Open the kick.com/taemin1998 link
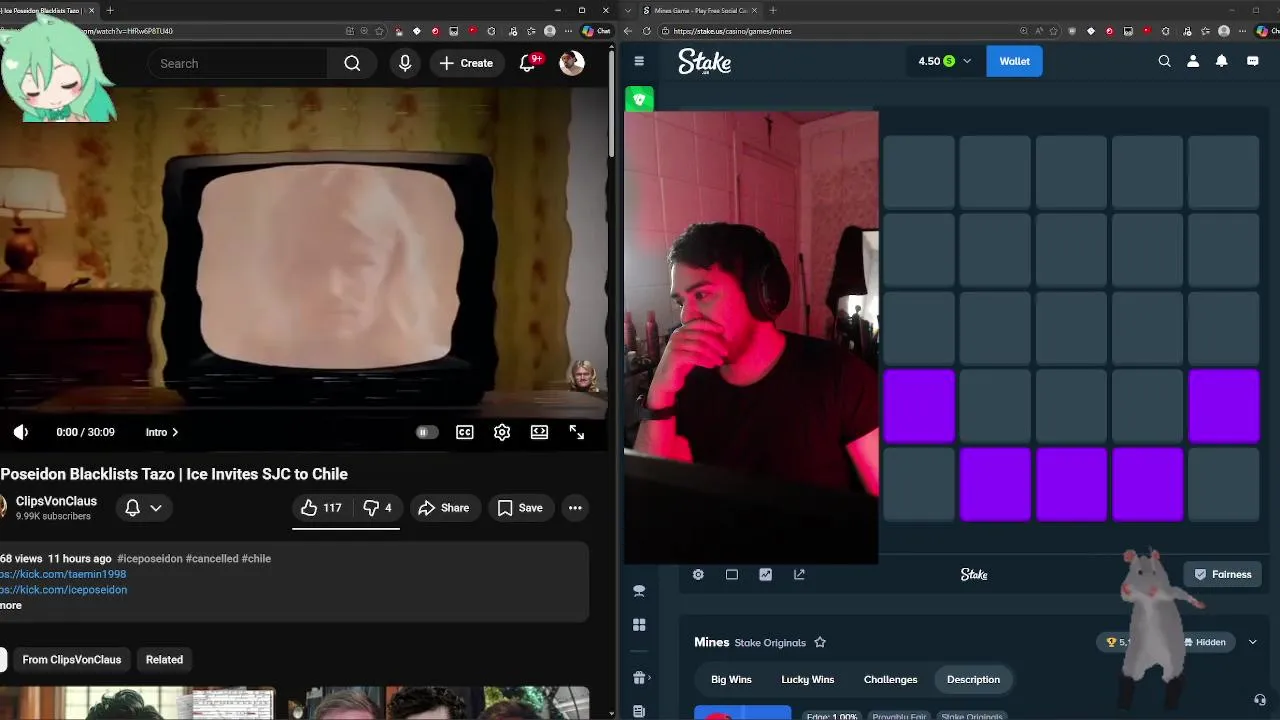This screenshot has width=1280, height=720. pyautogui.click(x=63, y=574)
